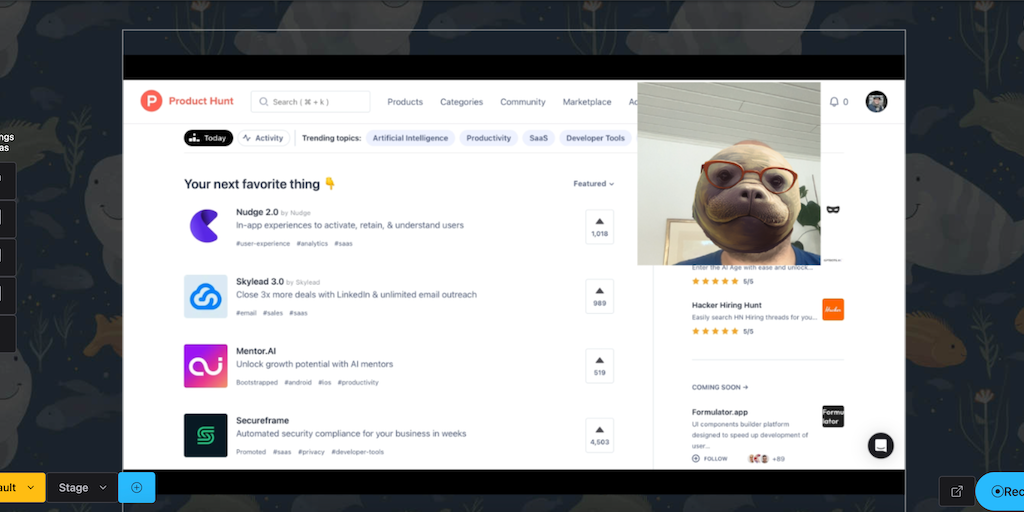This screenshot has width=1024, height=512.
Task: Click the #user-experience tag
Action: (263, 244)
